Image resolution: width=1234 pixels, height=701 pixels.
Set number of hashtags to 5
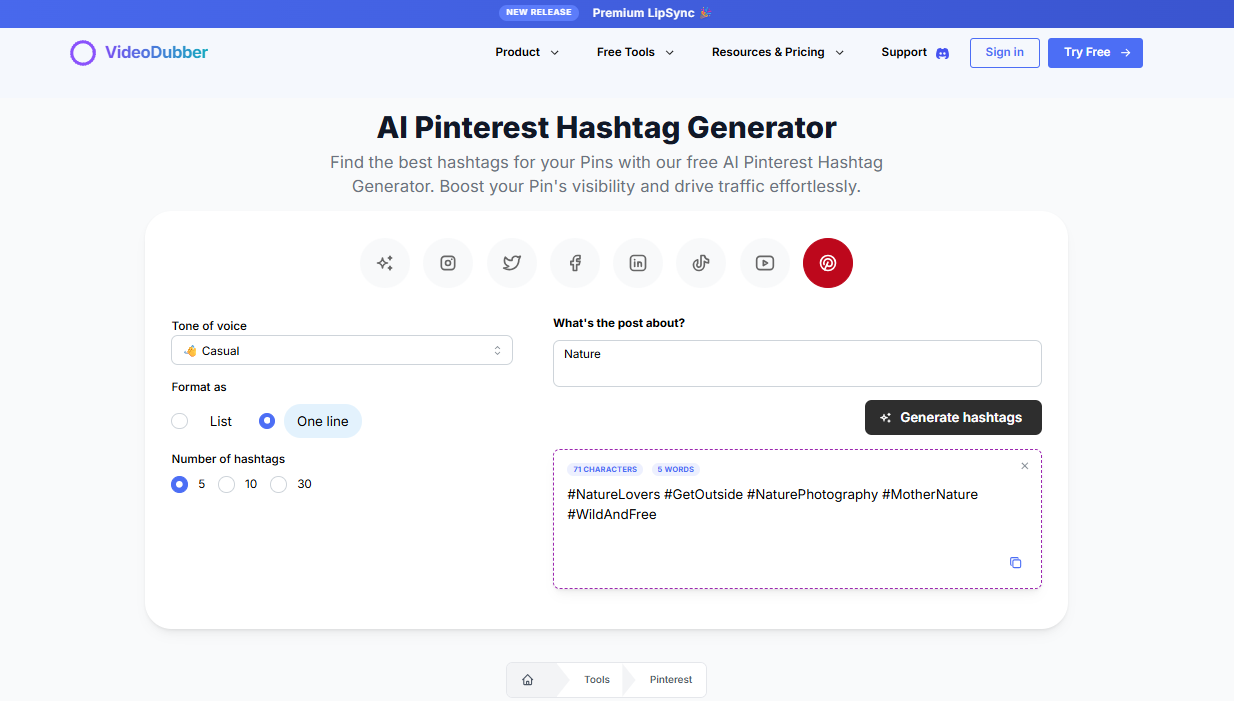(x=180, y=484)
